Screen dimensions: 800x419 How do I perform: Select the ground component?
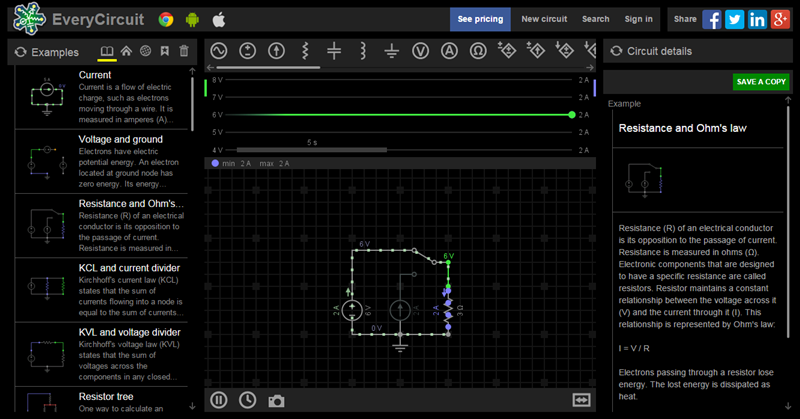point(392,50)
